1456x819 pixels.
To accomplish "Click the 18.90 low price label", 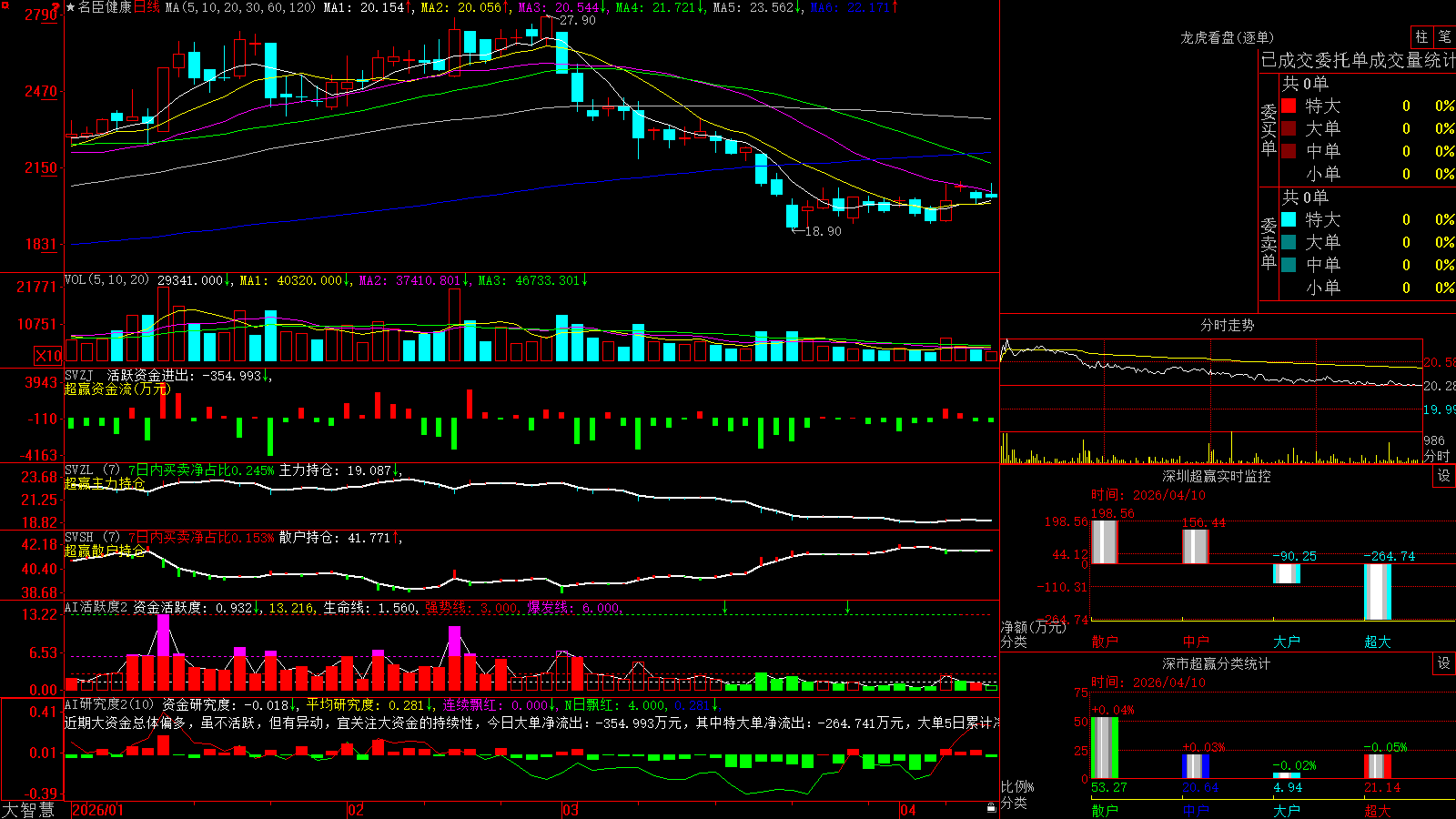I will [824, 231].
